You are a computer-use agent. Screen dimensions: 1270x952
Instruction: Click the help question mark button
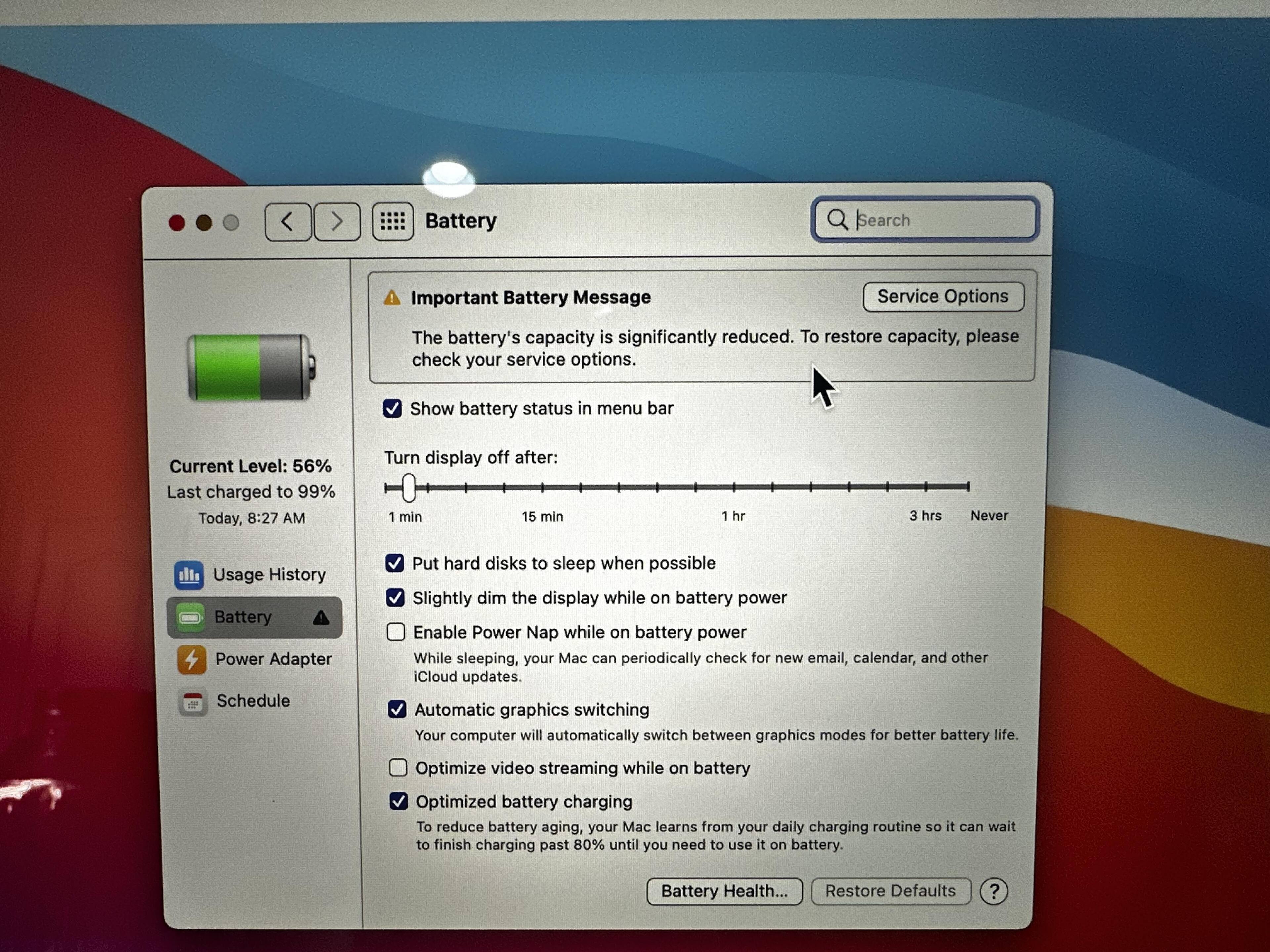pyautogui.click(x=994, y=891)
